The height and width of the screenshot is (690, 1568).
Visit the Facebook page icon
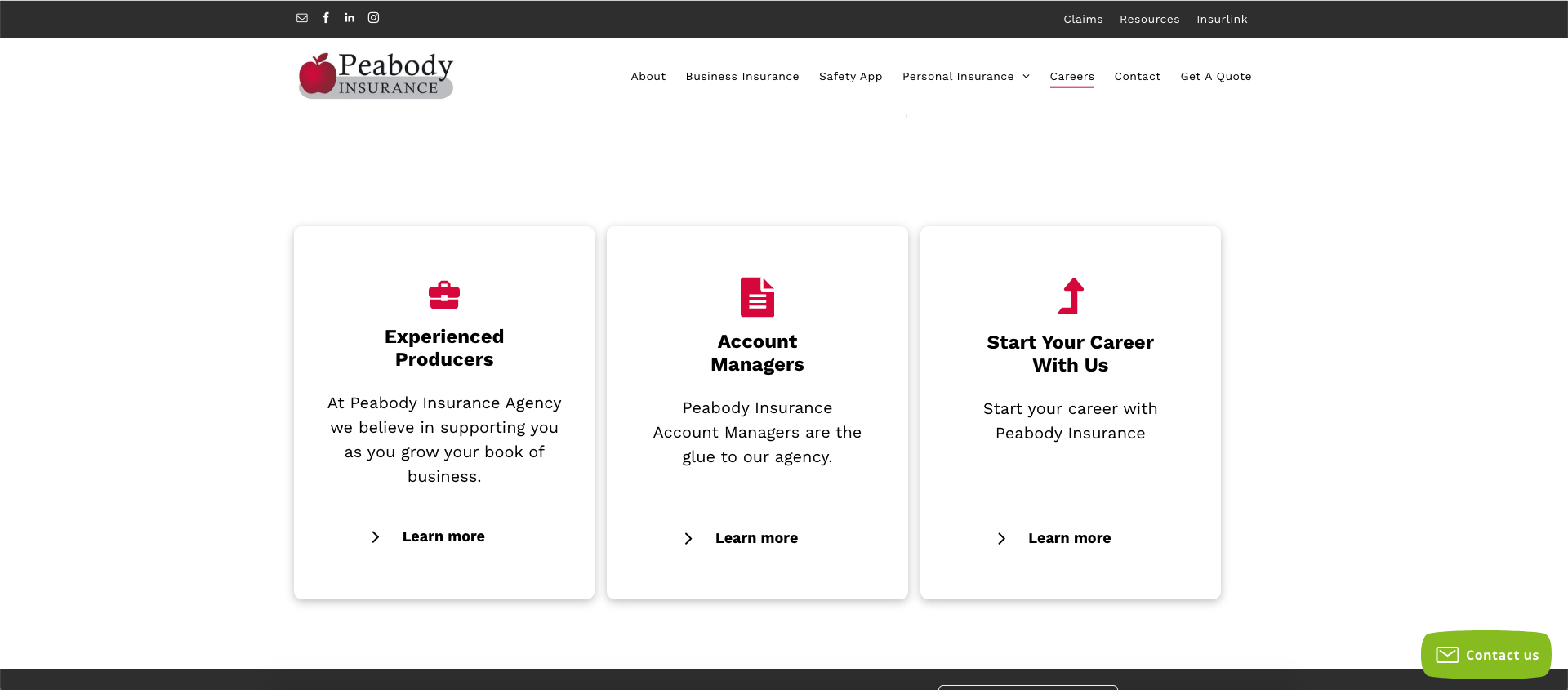click(x=326, y=18)
